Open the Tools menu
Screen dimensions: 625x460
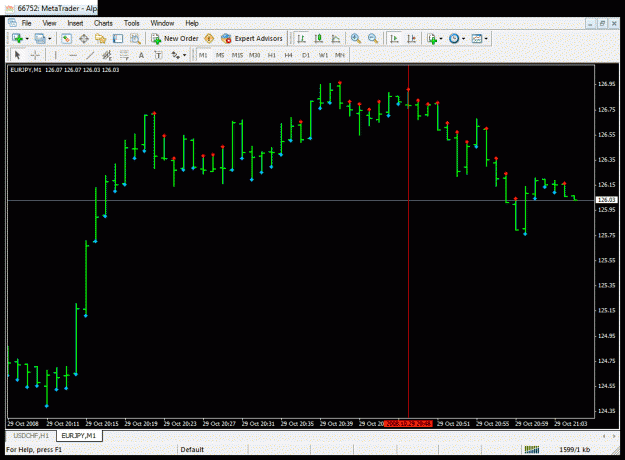132,23
